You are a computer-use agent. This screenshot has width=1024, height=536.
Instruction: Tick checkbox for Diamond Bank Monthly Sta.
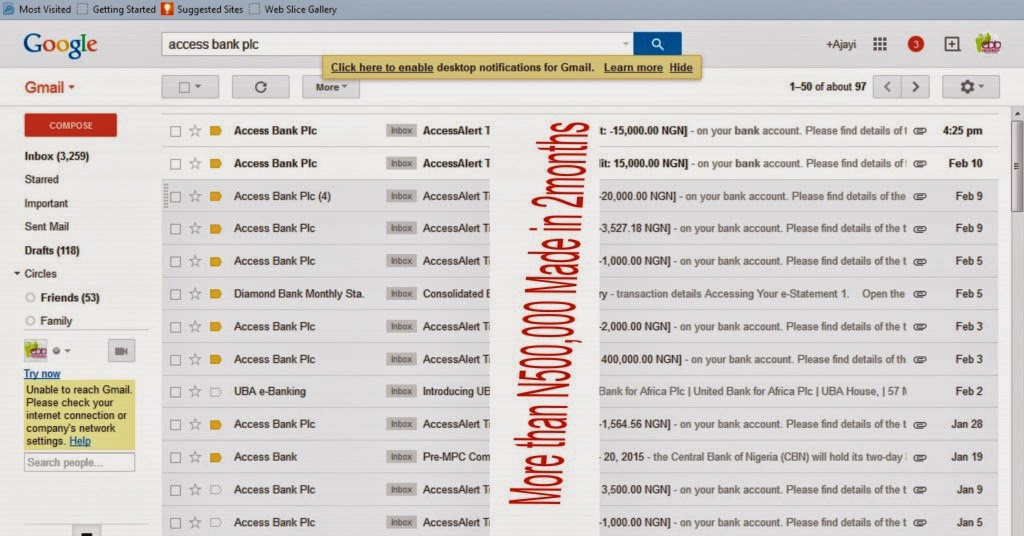(175, 294)
